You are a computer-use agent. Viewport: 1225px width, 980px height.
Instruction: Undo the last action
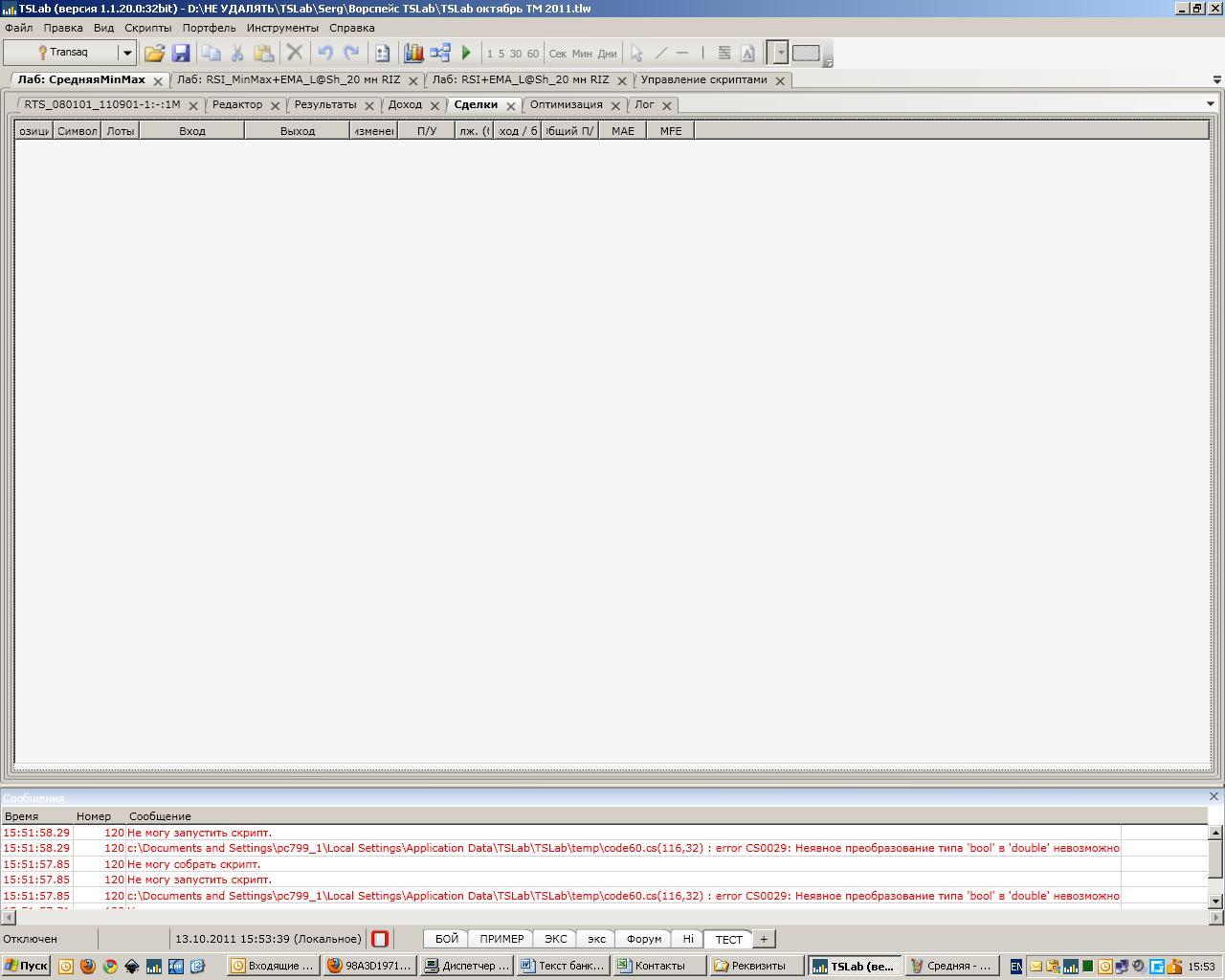click(325, 54)
